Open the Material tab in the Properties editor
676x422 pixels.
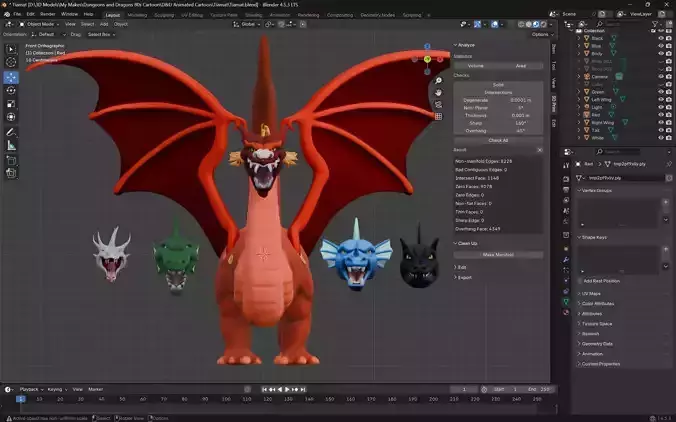[566, 313]
